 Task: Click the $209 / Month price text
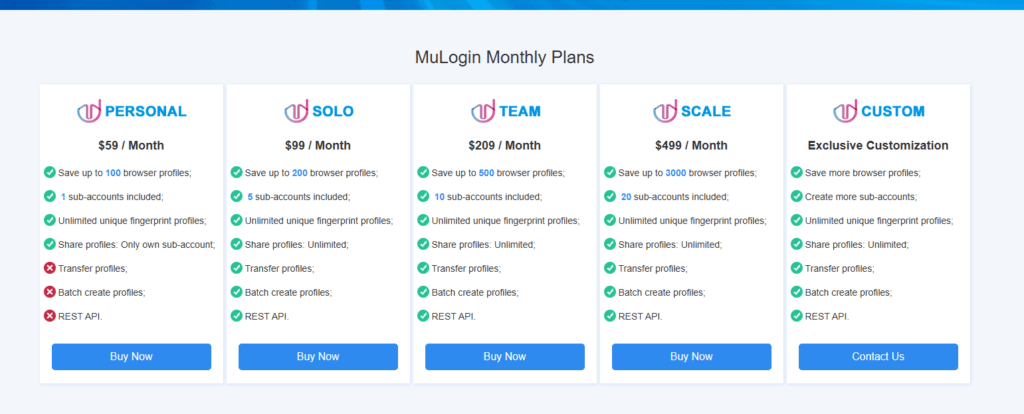pos(504,145)
